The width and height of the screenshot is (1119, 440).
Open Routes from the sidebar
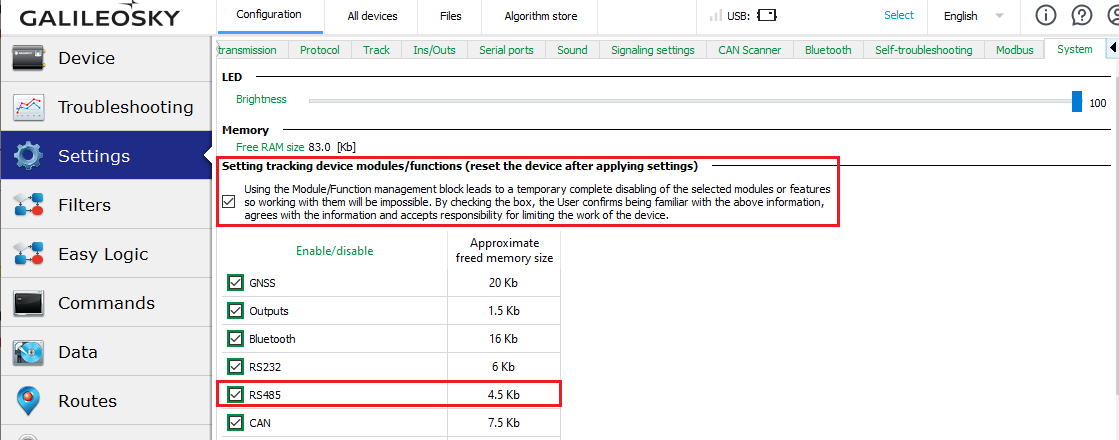click(x=87, y=401)
